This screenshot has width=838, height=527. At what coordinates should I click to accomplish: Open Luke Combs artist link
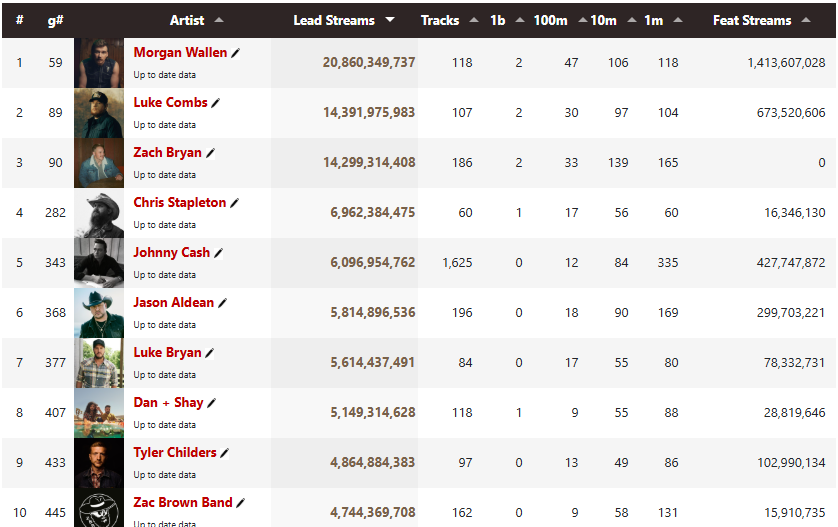click(x=170, y=103)
